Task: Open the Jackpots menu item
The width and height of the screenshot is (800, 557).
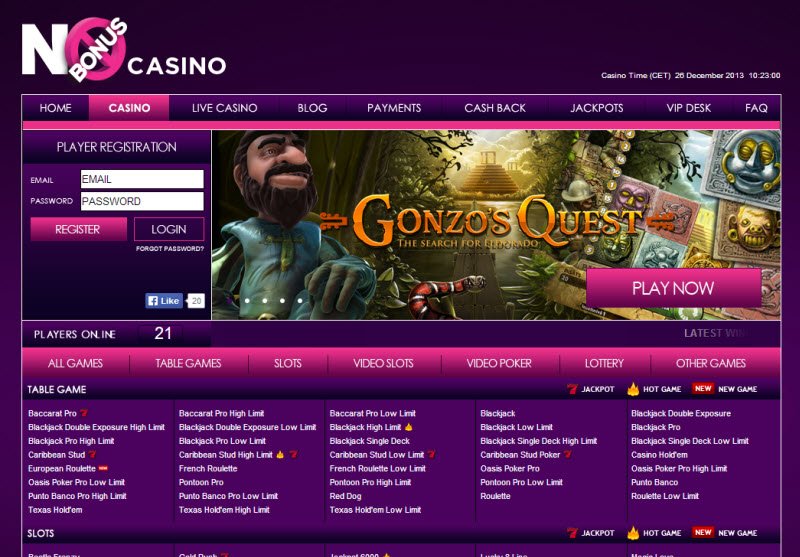Action: pos(596,108)
